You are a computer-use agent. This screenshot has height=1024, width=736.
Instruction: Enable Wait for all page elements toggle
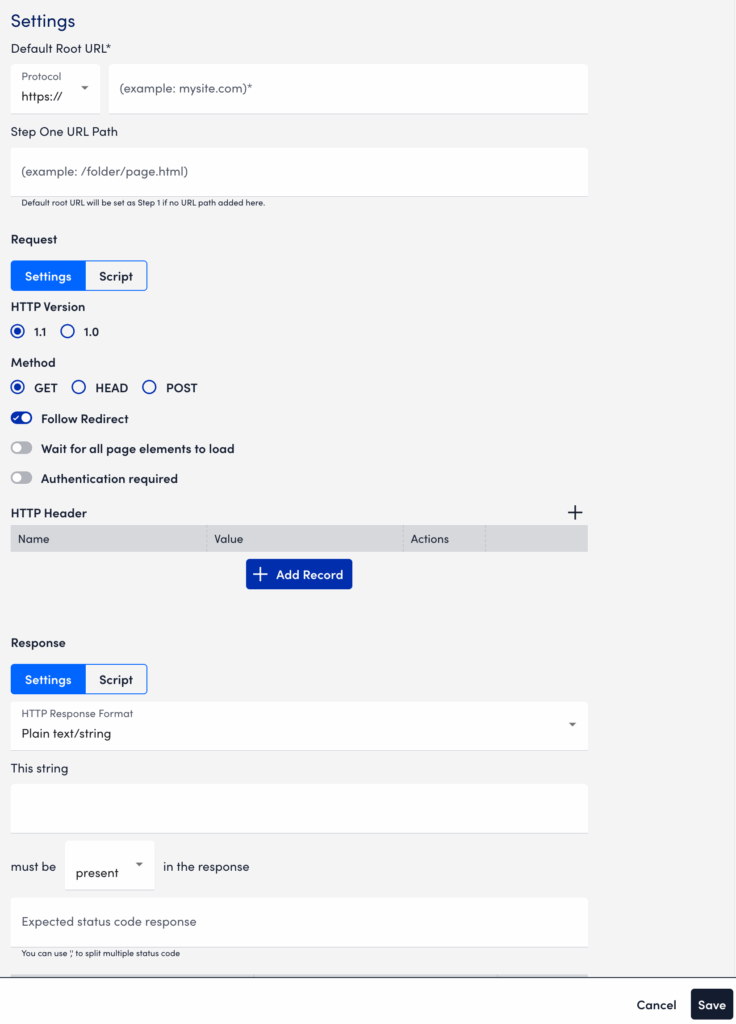pos(22,448)
